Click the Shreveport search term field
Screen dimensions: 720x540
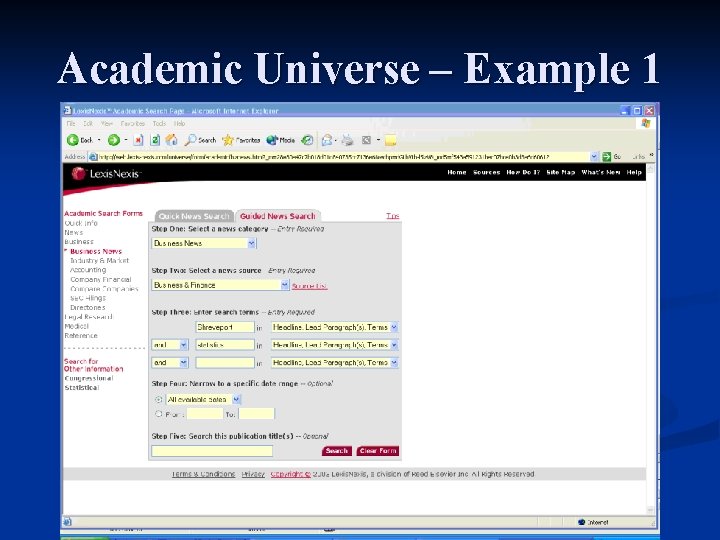225,327
